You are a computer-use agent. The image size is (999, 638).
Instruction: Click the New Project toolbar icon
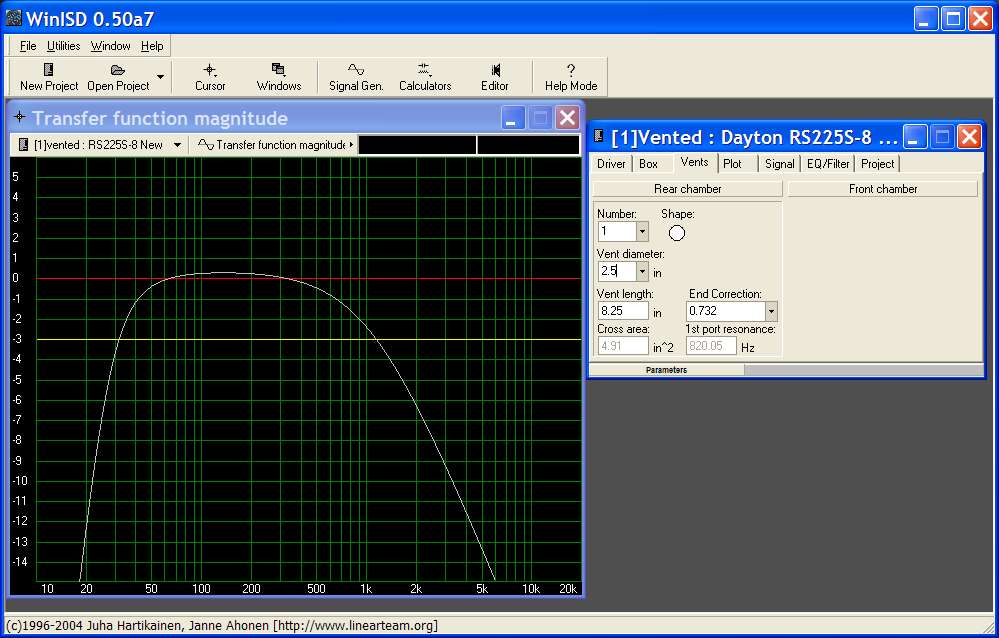[48, 69]
